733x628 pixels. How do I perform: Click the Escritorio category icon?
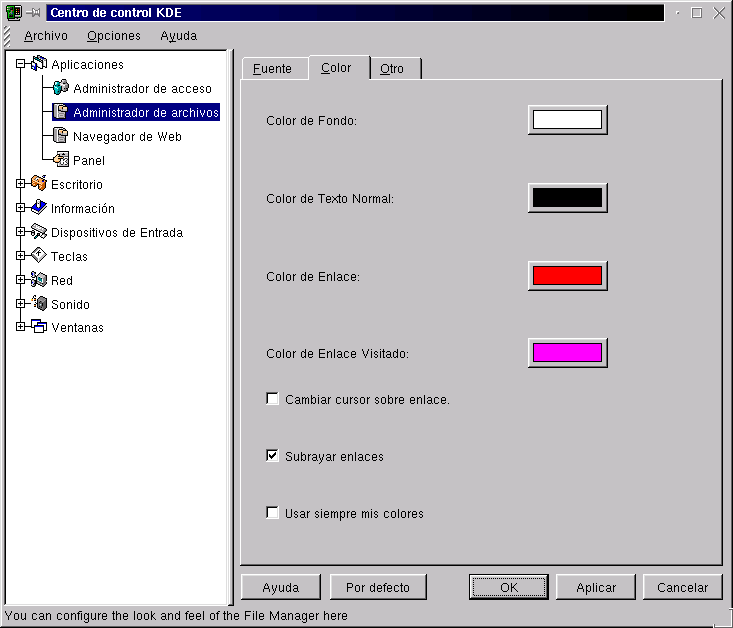(x=39, y=184)
